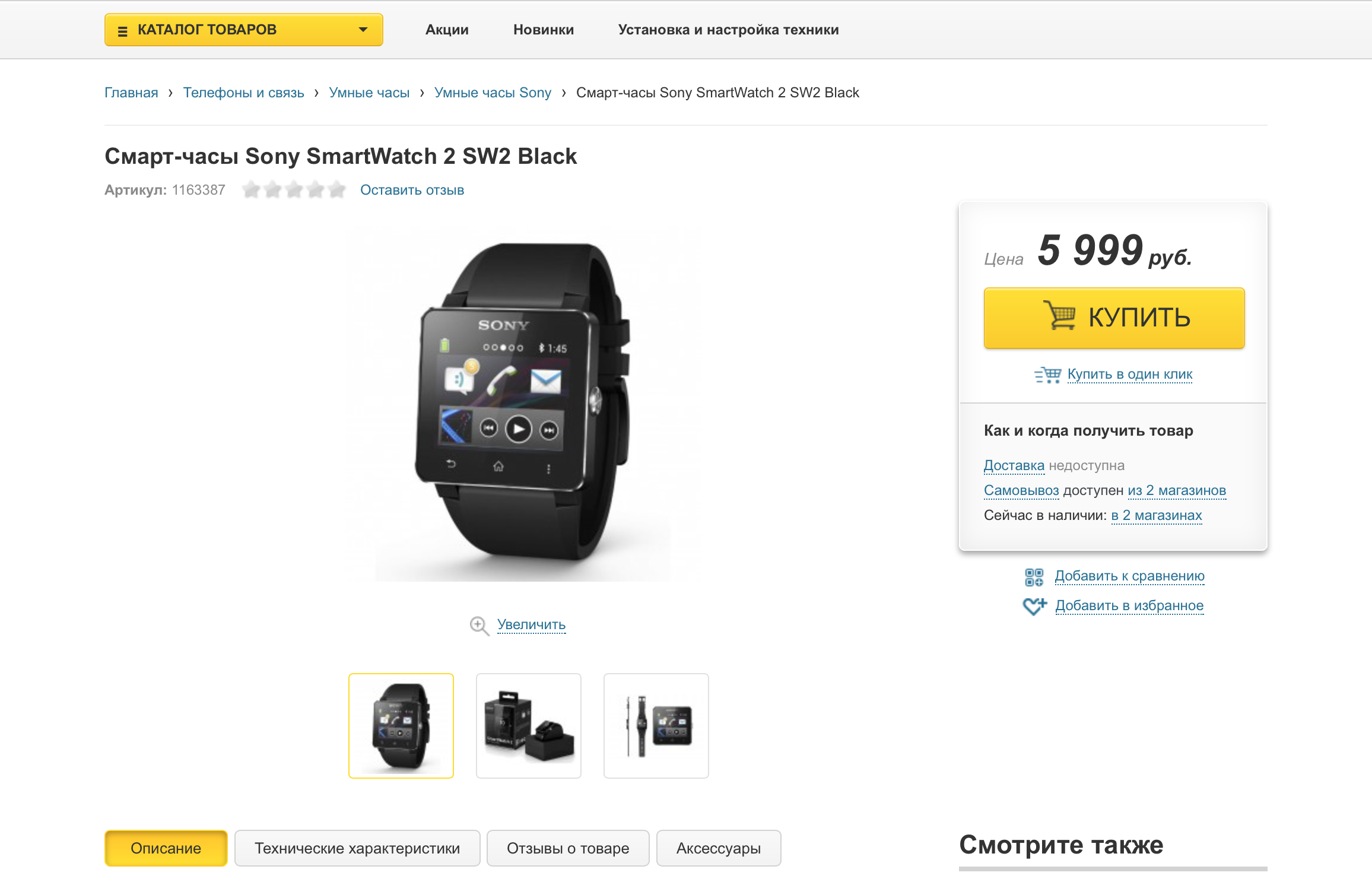Viewport: 1372px width, 882px height.
Task: Open the Самовывоз pickup info link
Action: 1021,490
